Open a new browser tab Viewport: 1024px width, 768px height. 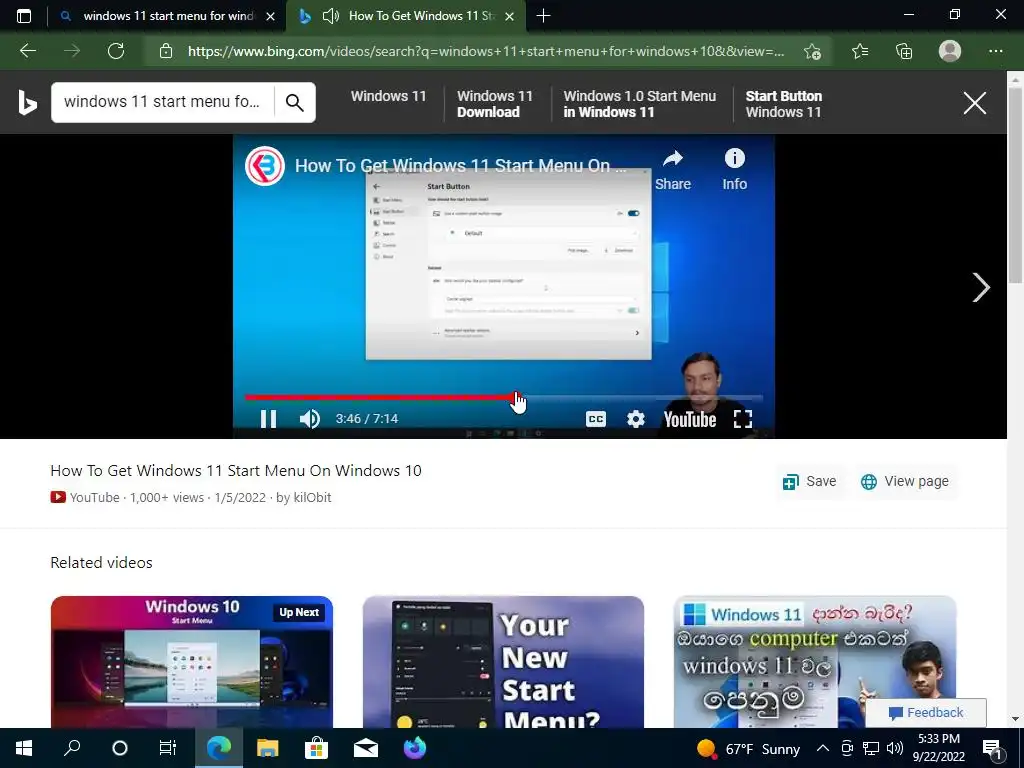tap(543, 16)
